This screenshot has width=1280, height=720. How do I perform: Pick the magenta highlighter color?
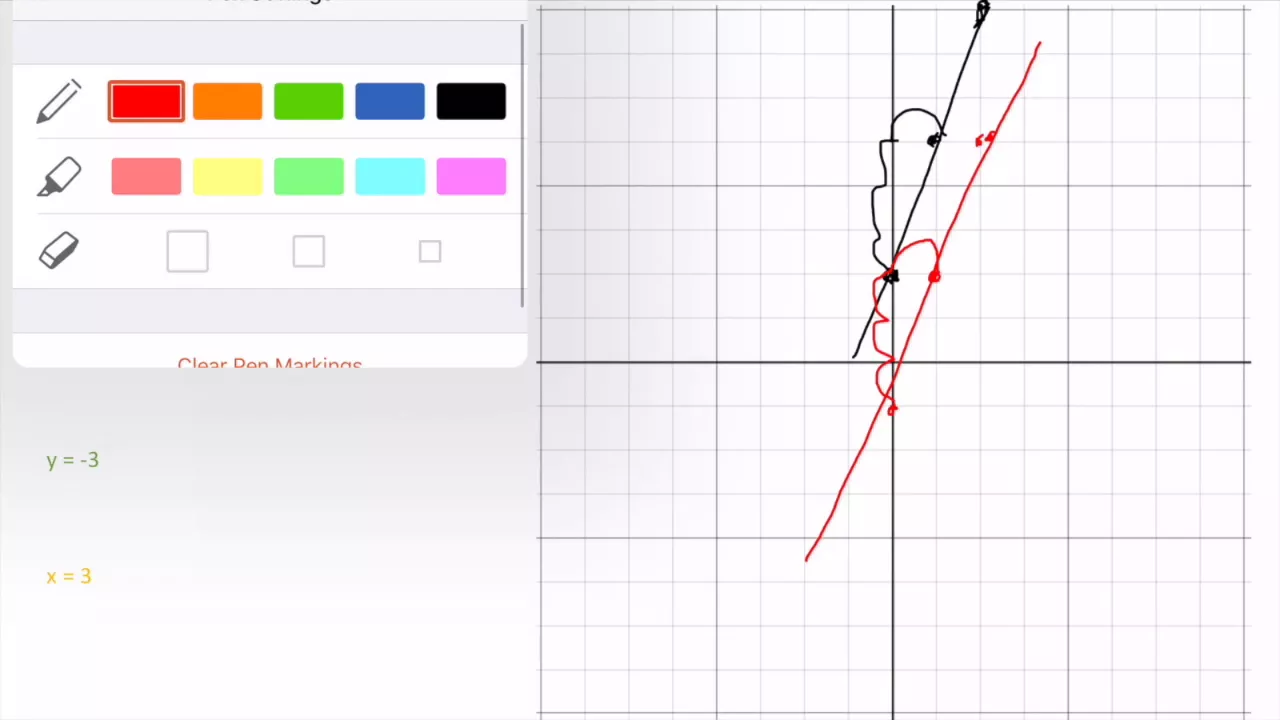pos(471,177)
